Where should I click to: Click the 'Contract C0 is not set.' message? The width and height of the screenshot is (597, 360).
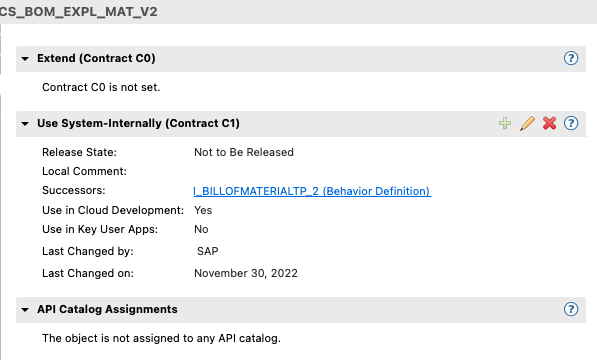click(x=101, y=87)
